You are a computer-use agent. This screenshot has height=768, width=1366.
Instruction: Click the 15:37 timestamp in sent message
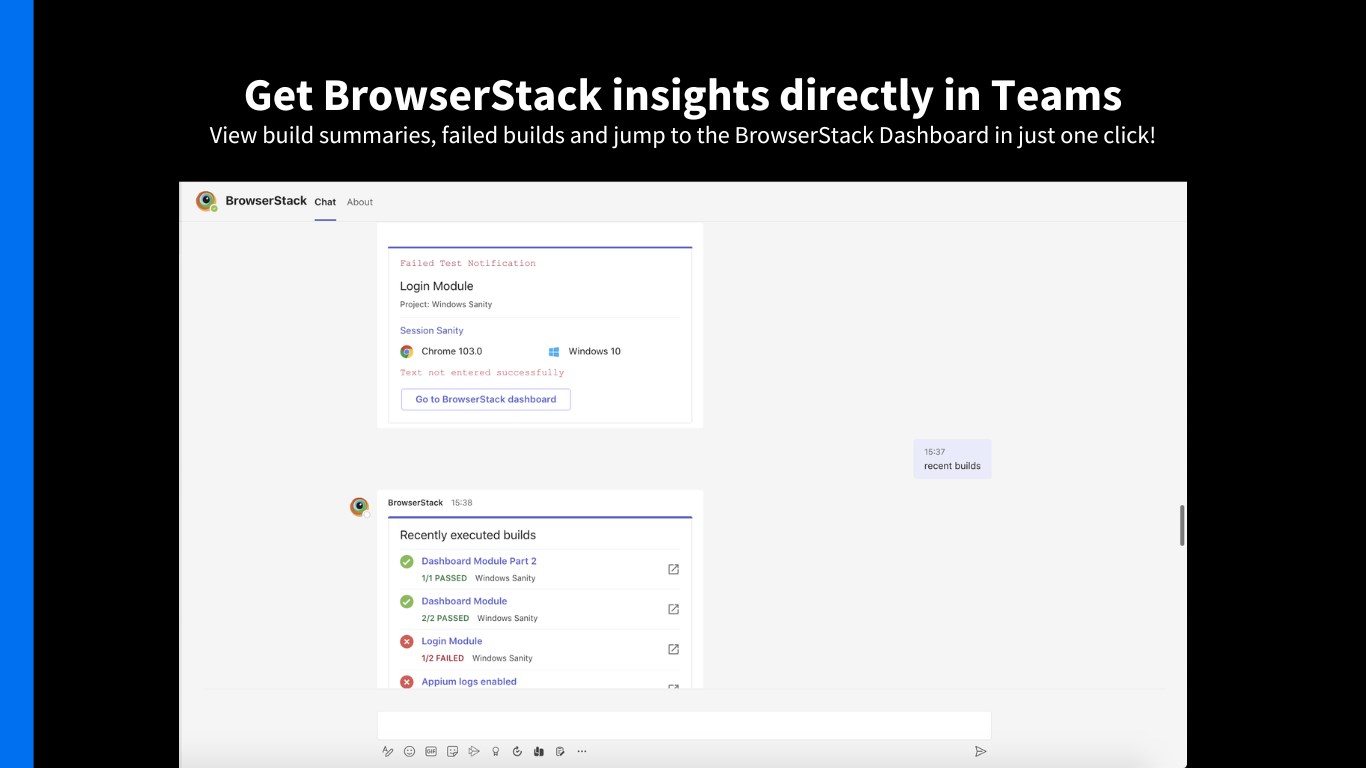pos(935,452)
